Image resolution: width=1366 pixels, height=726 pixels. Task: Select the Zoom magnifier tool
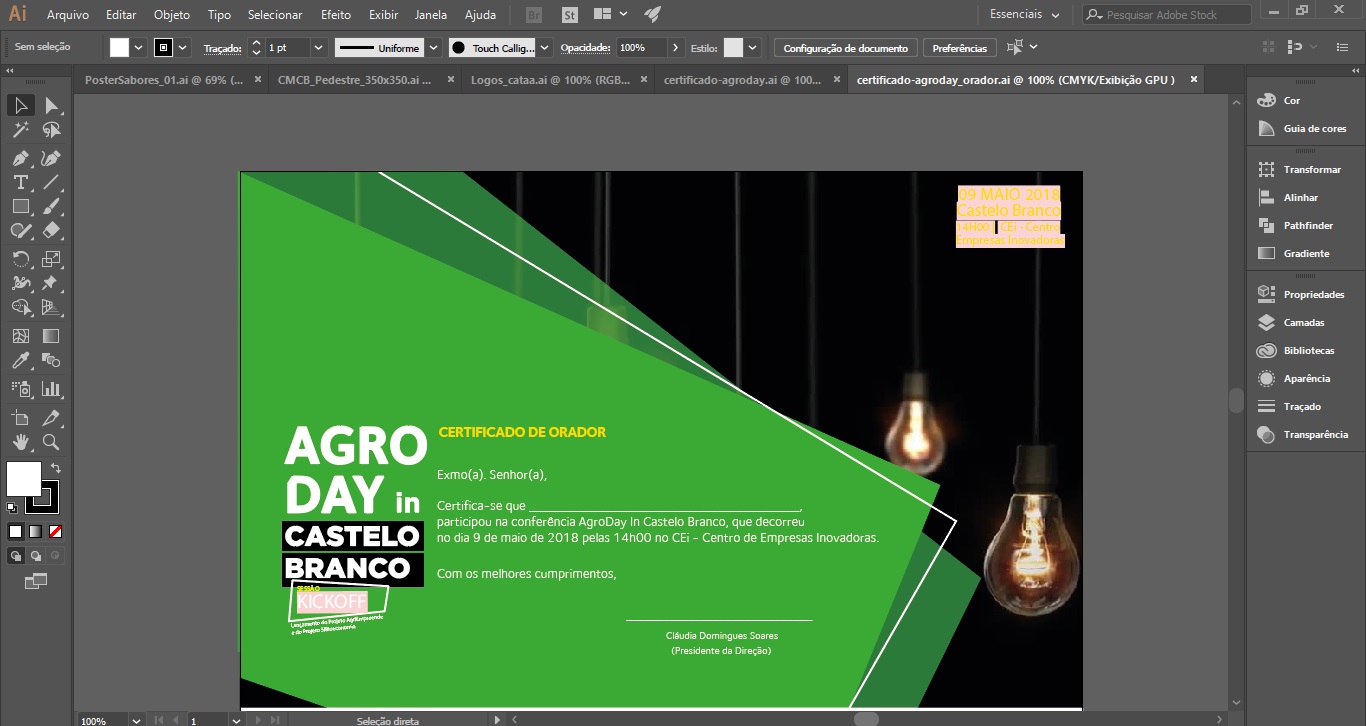[51, 441]
